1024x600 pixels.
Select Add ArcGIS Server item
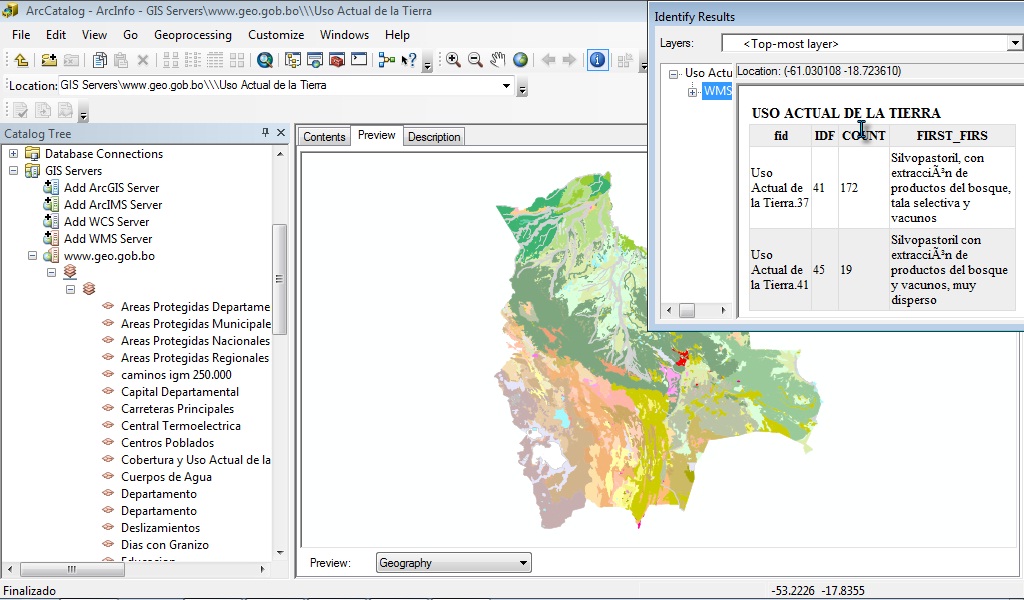click(x=111, y=188)
